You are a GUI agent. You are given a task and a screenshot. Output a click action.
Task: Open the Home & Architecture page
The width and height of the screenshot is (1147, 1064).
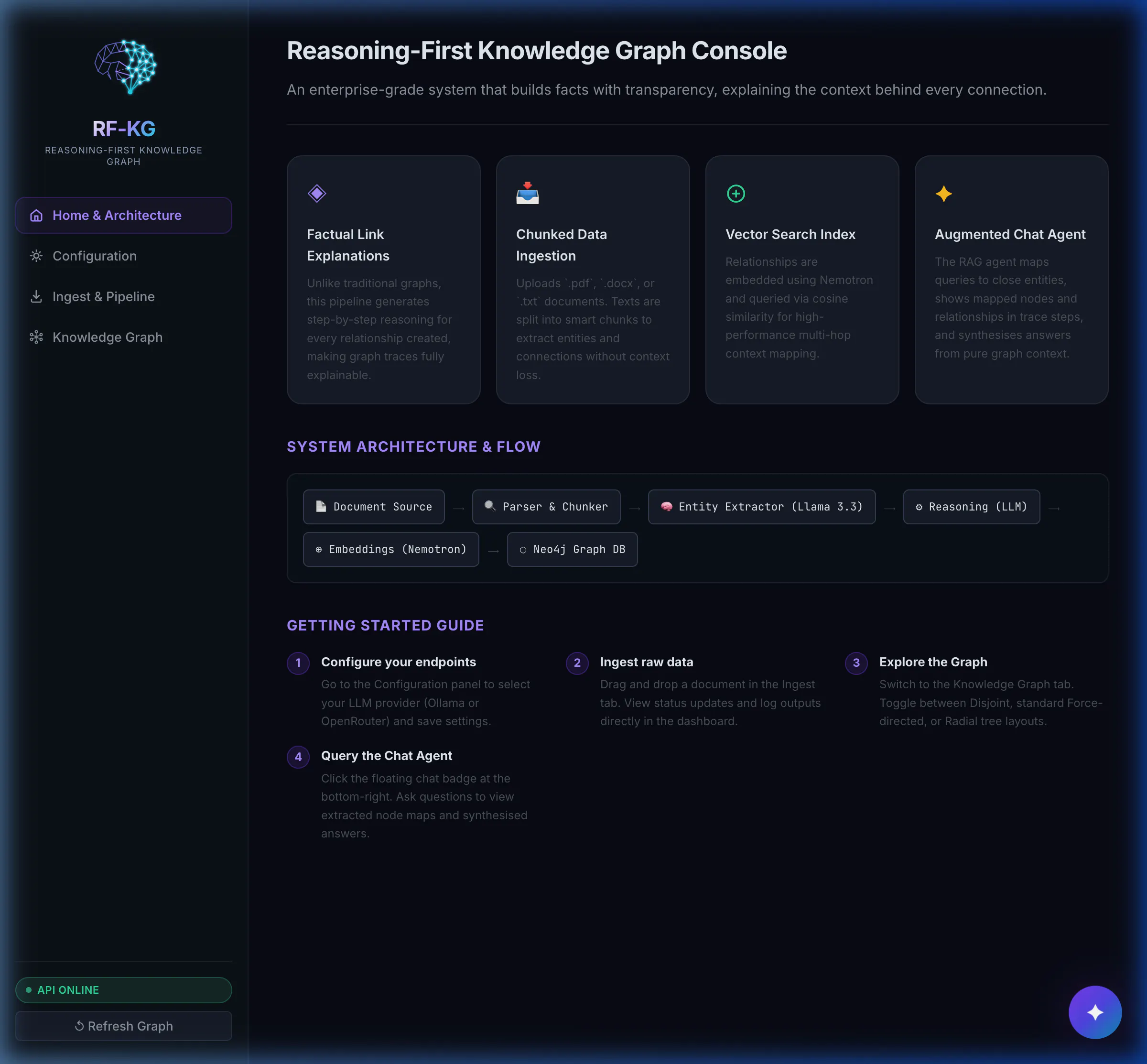click(124, 215)
